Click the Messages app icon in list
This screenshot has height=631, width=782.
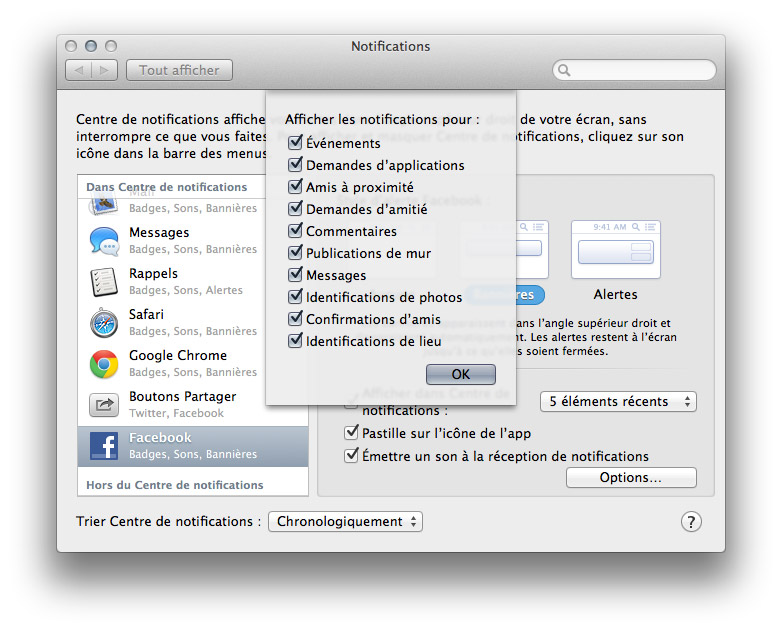tap(104, 241)
